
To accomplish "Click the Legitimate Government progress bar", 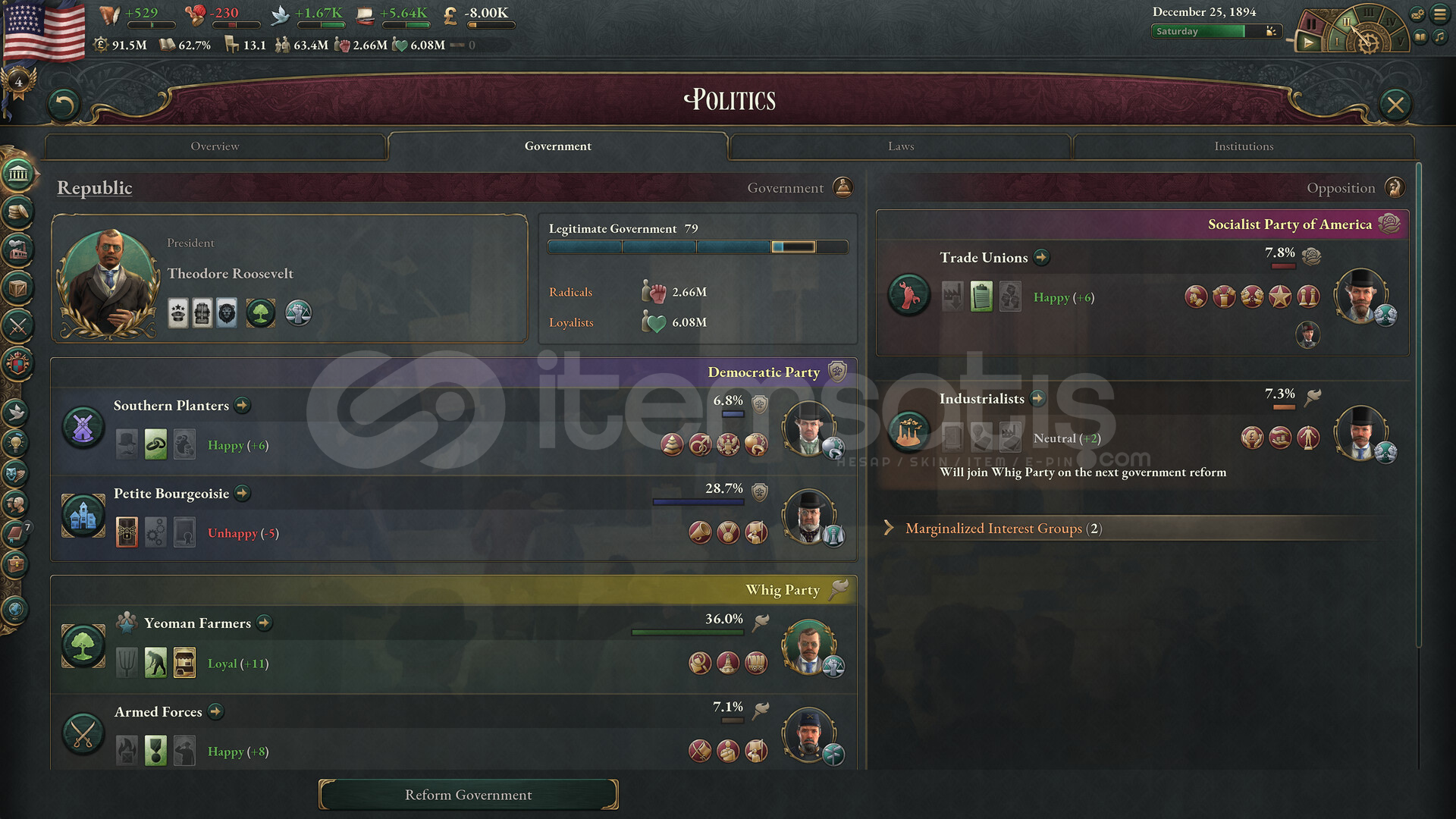I will 698,246.
